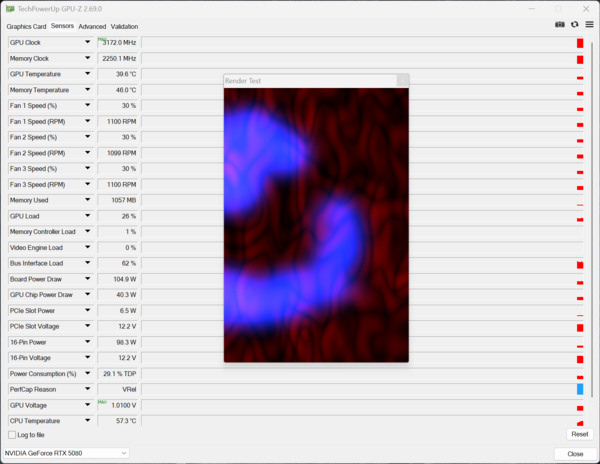Screen dimensions: 600x464
Task: Click the blue PerfCap Reason indicator
Action: coord(580,389)
